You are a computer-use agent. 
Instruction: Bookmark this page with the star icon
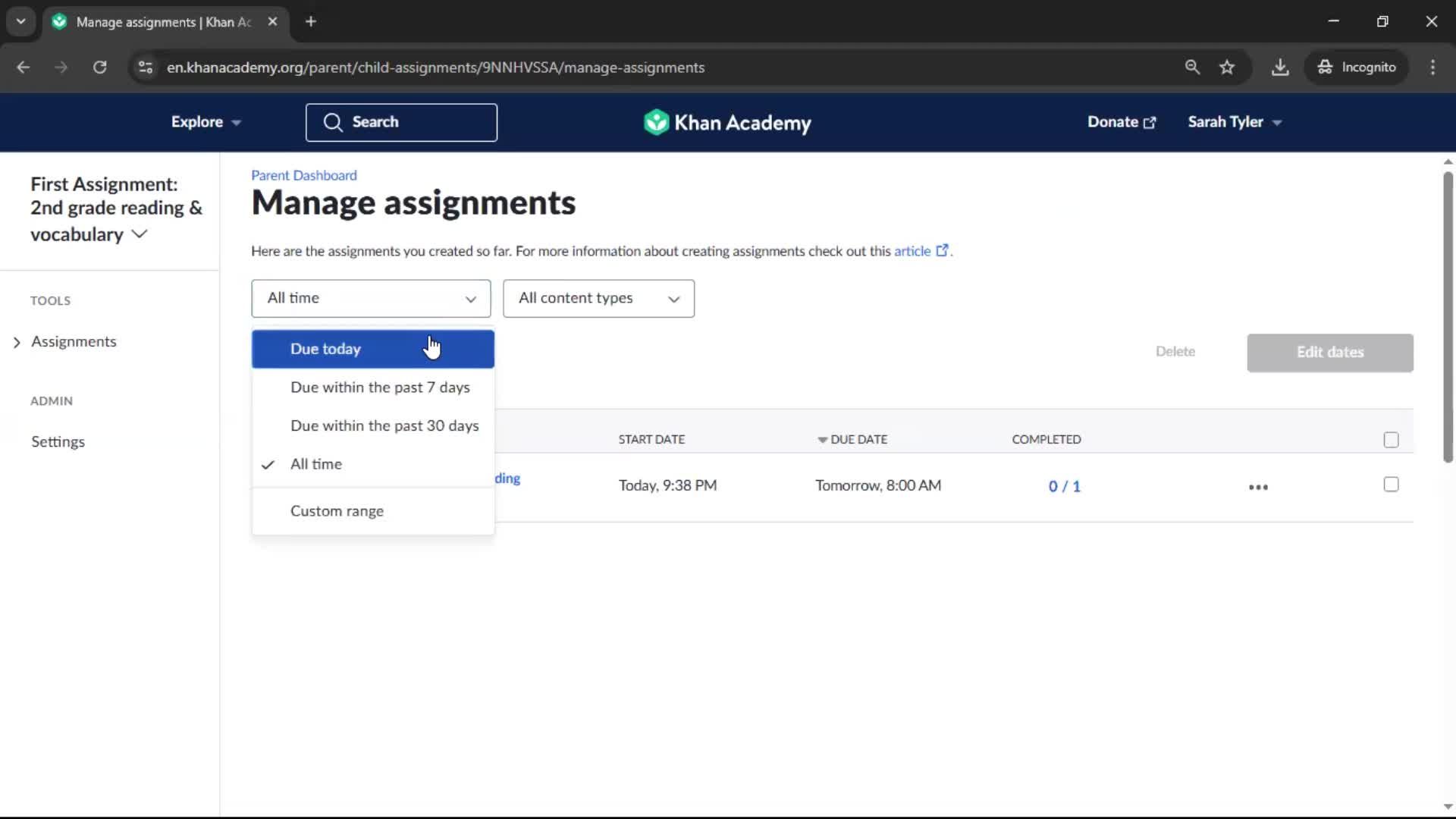pyautogui.click(x=1227, y=67)
